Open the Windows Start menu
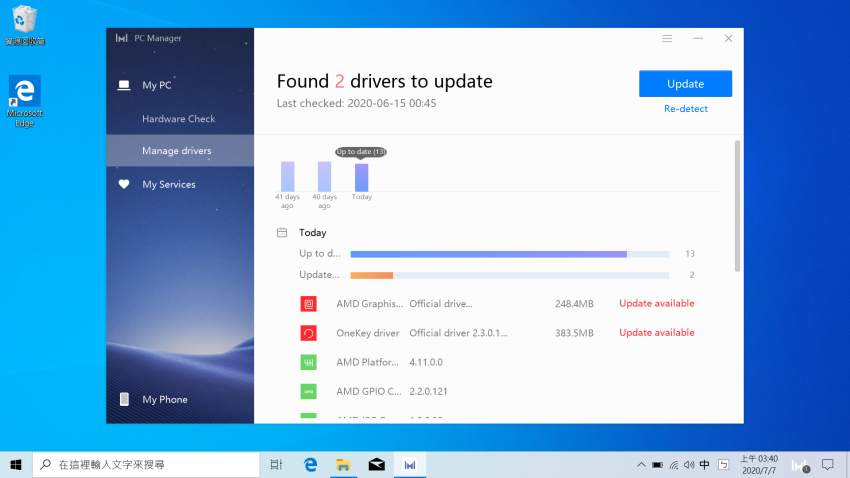Image resolution: width=850 pixels, height=478 pixels. 16,464
